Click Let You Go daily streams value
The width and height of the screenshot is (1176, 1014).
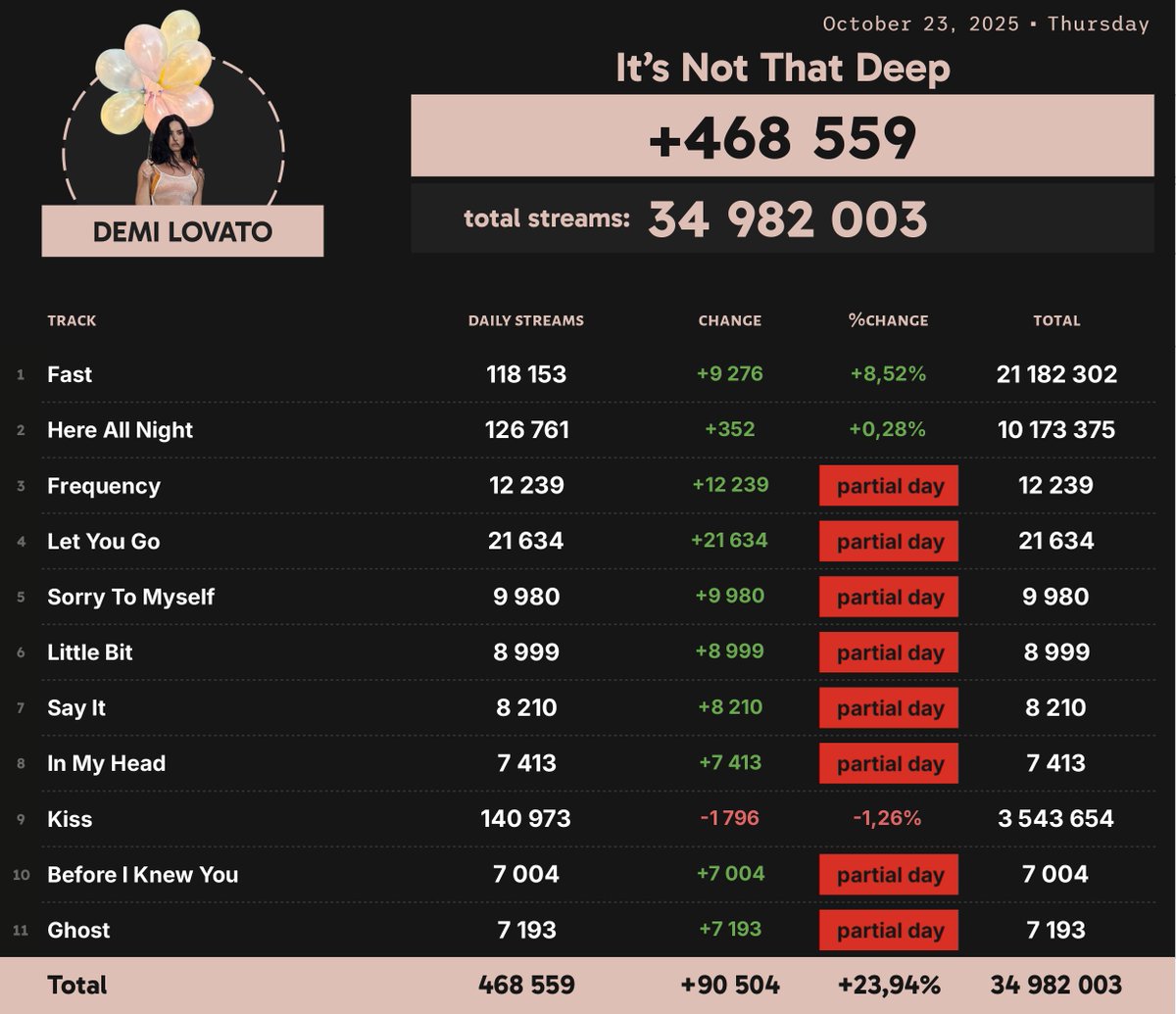tap(526, 541)
